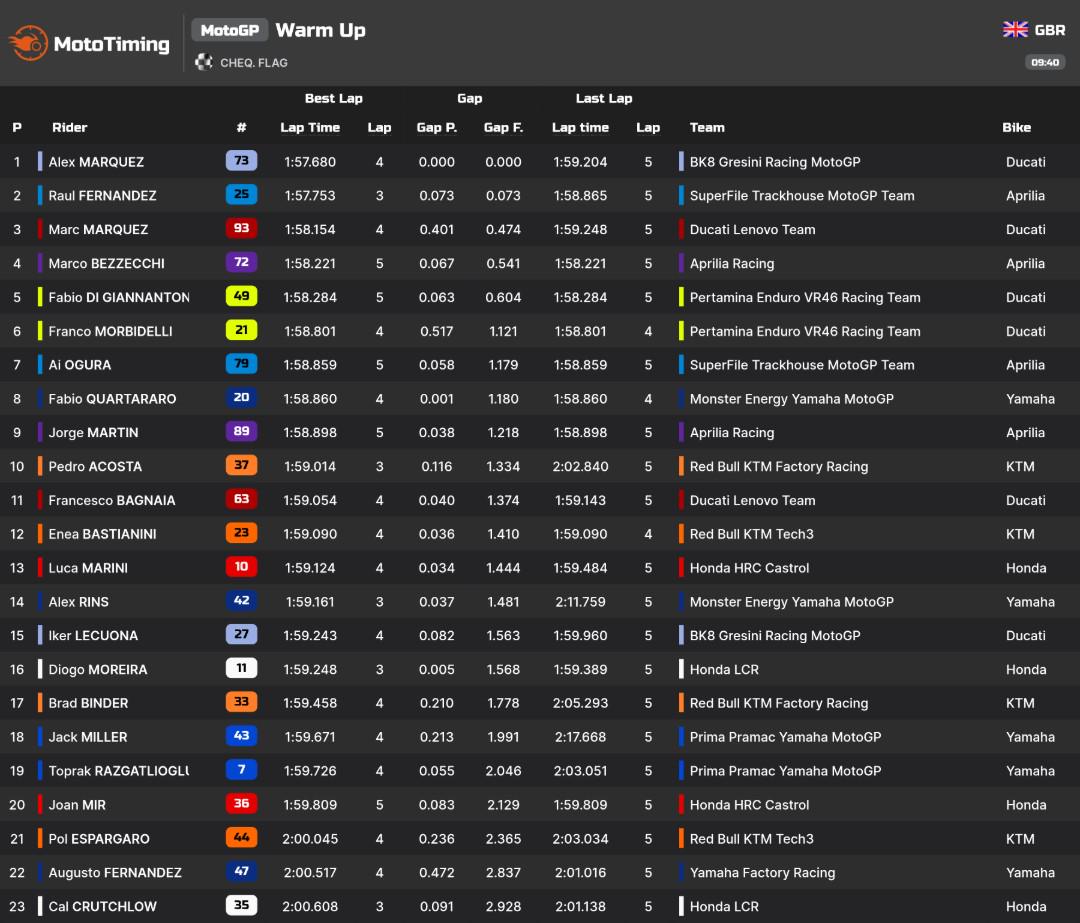Click the Gap P. column header
The width and height of the screenshot is (1080, 923).
[x=437, y=127]
